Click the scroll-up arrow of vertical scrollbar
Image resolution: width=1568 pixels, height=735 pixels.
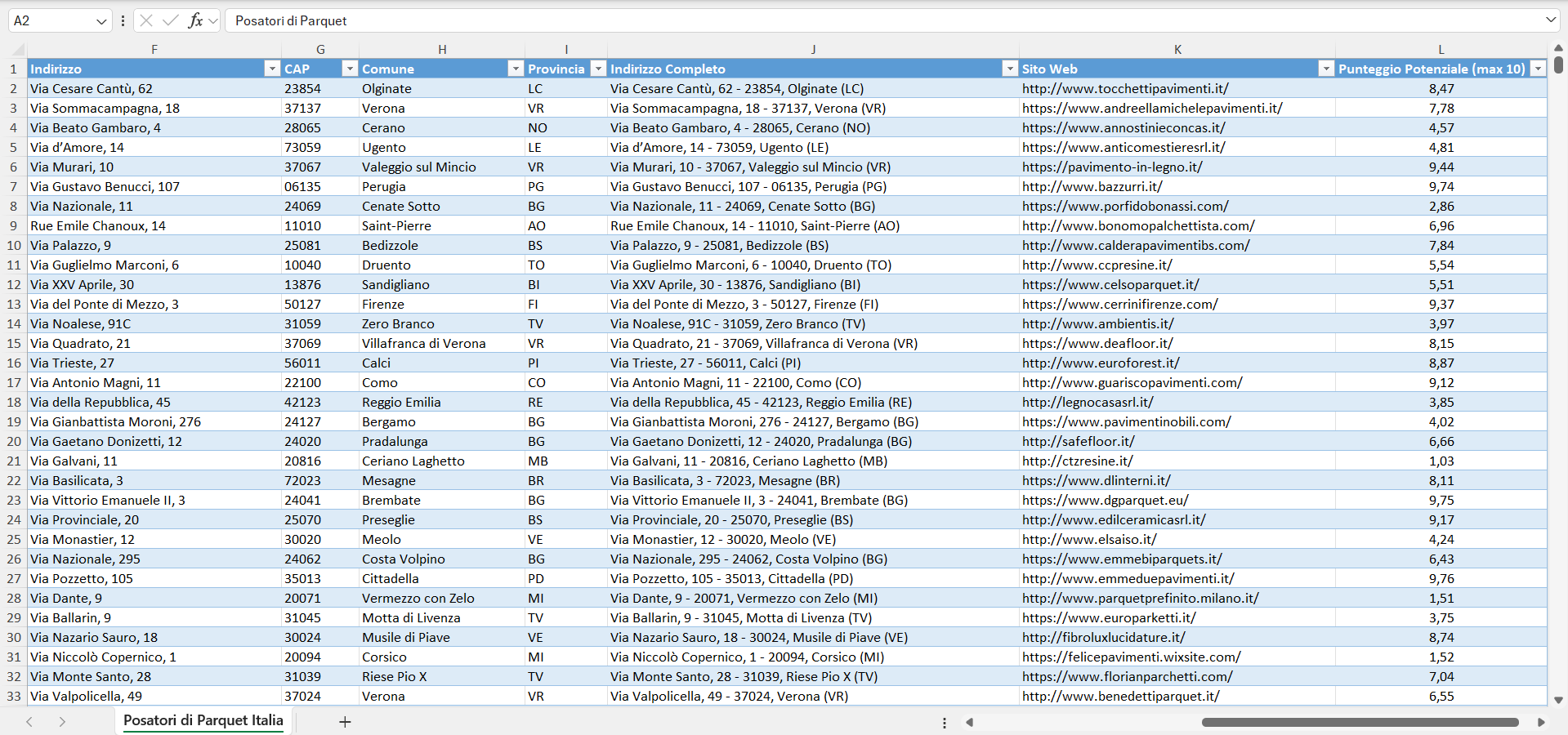pyautogui.click(x=1558, y=48)
